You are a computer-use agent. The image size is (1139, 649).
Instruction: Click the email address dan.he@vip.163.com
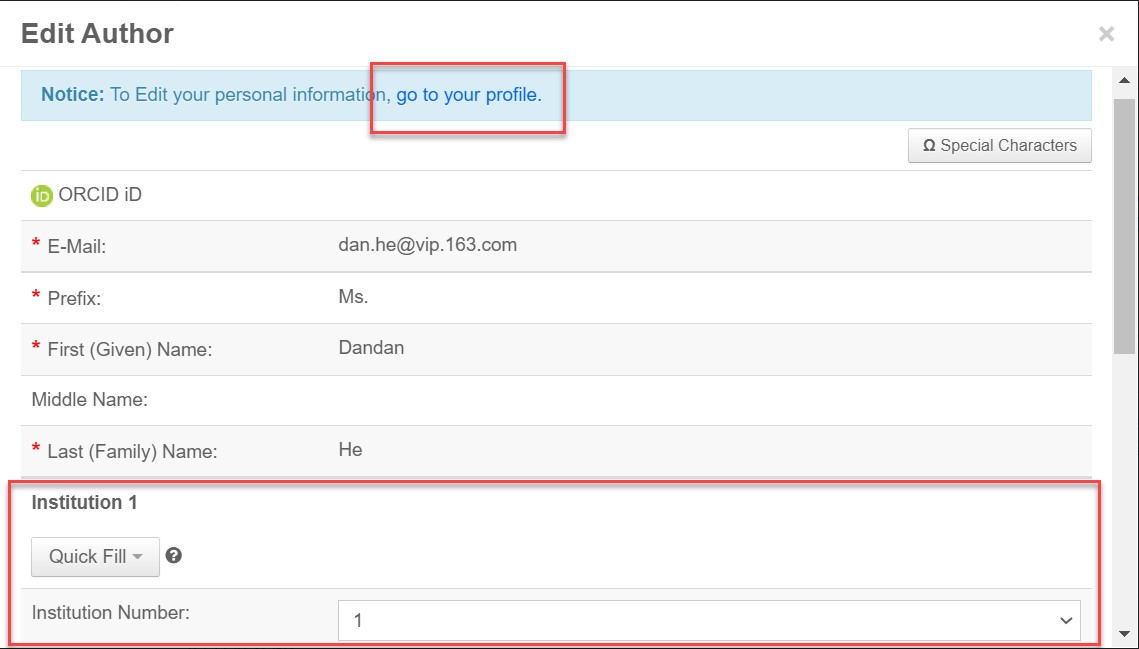click(427, 244)
